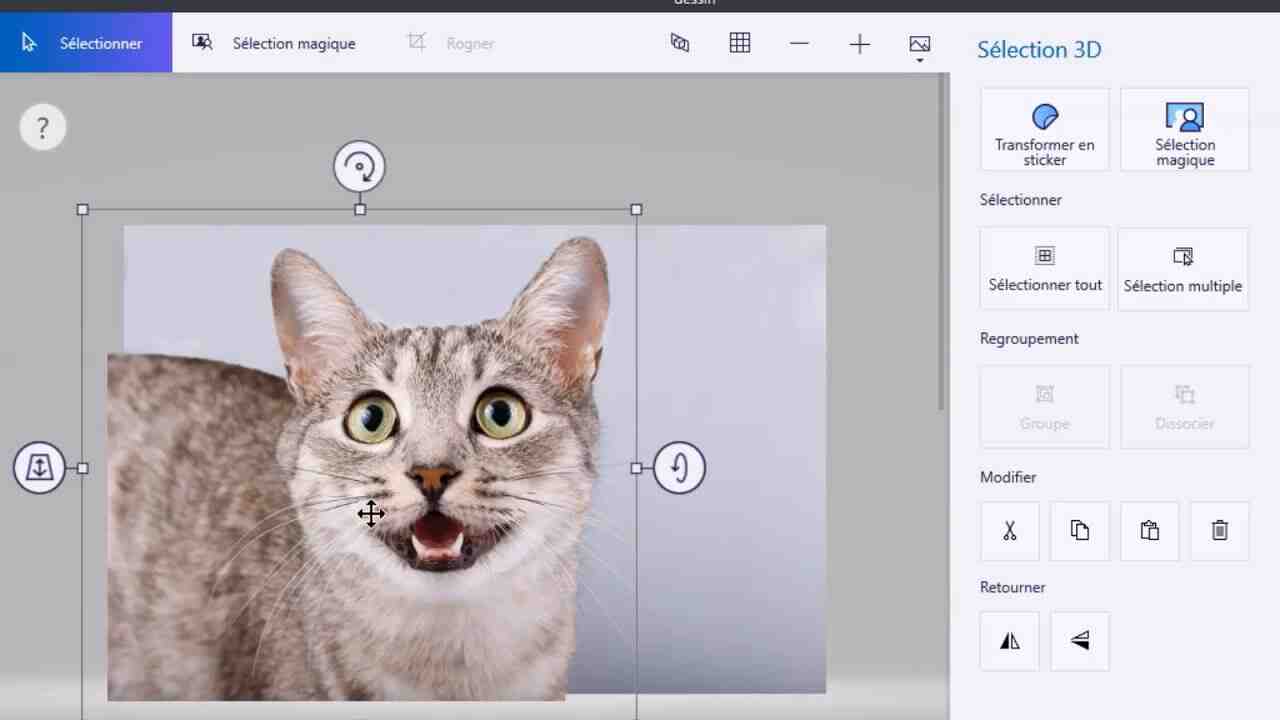Open Sélection magique in the top toolbar

(274, 43)
